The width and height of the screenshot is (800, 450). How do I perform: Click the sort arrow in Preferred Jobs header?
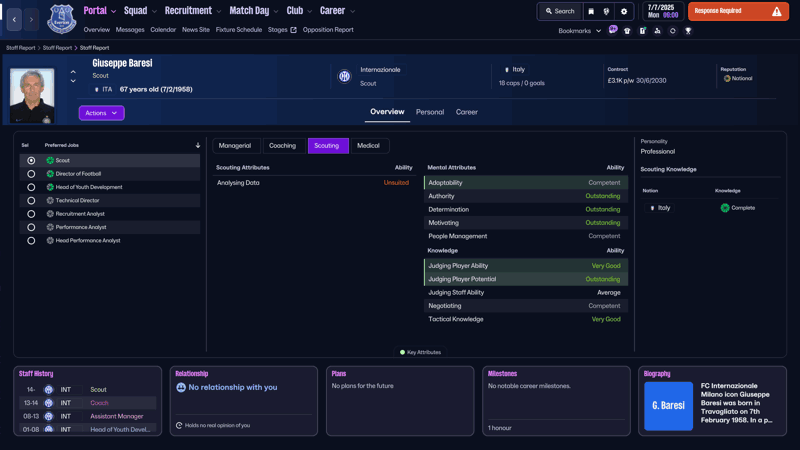(198, 145)
